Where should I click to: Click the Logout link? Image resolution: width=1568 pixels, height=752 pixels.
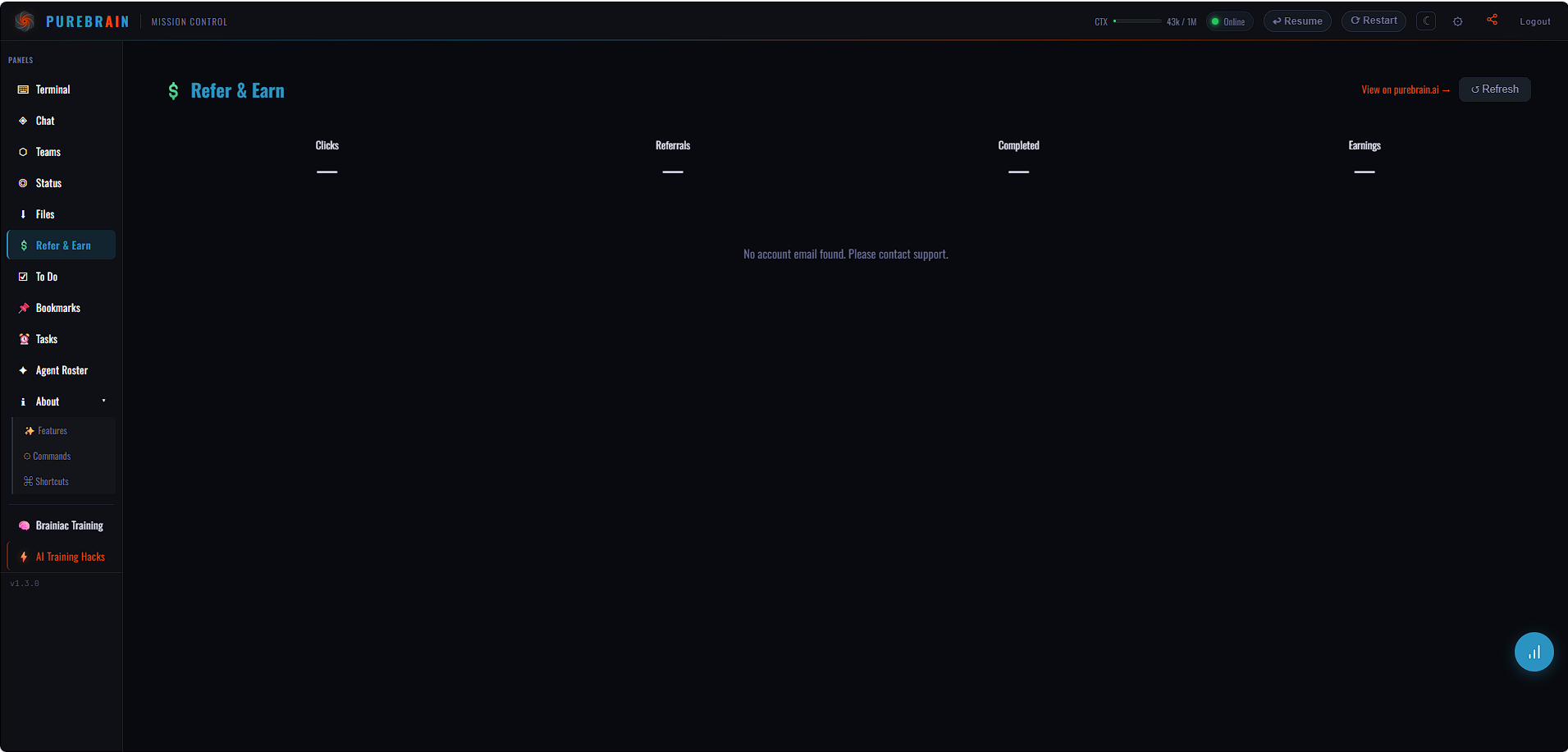1534,21
